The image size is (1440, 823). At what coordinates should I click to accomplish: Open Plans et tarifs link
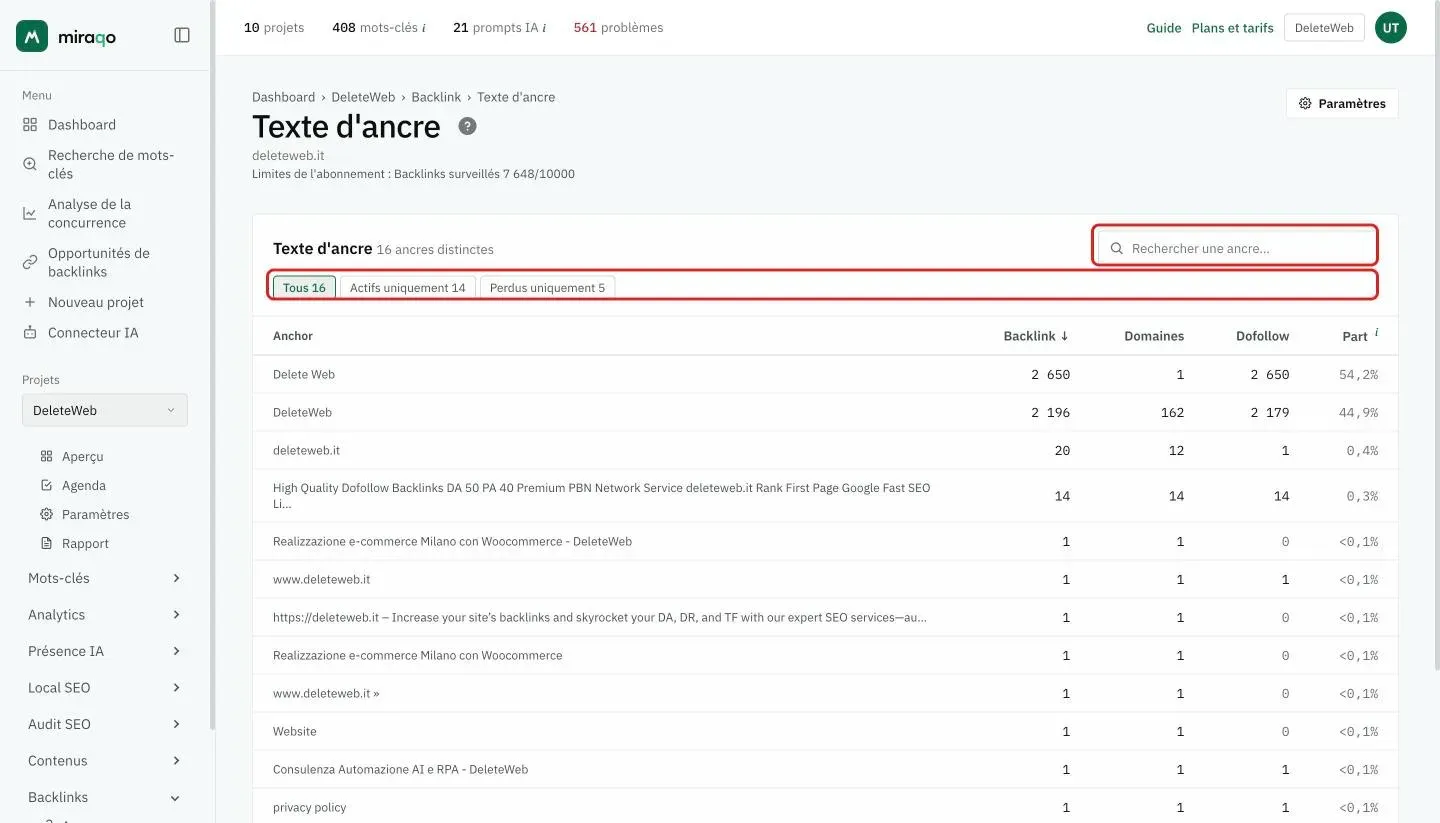pyautogui.click(x=1233, y=28)
